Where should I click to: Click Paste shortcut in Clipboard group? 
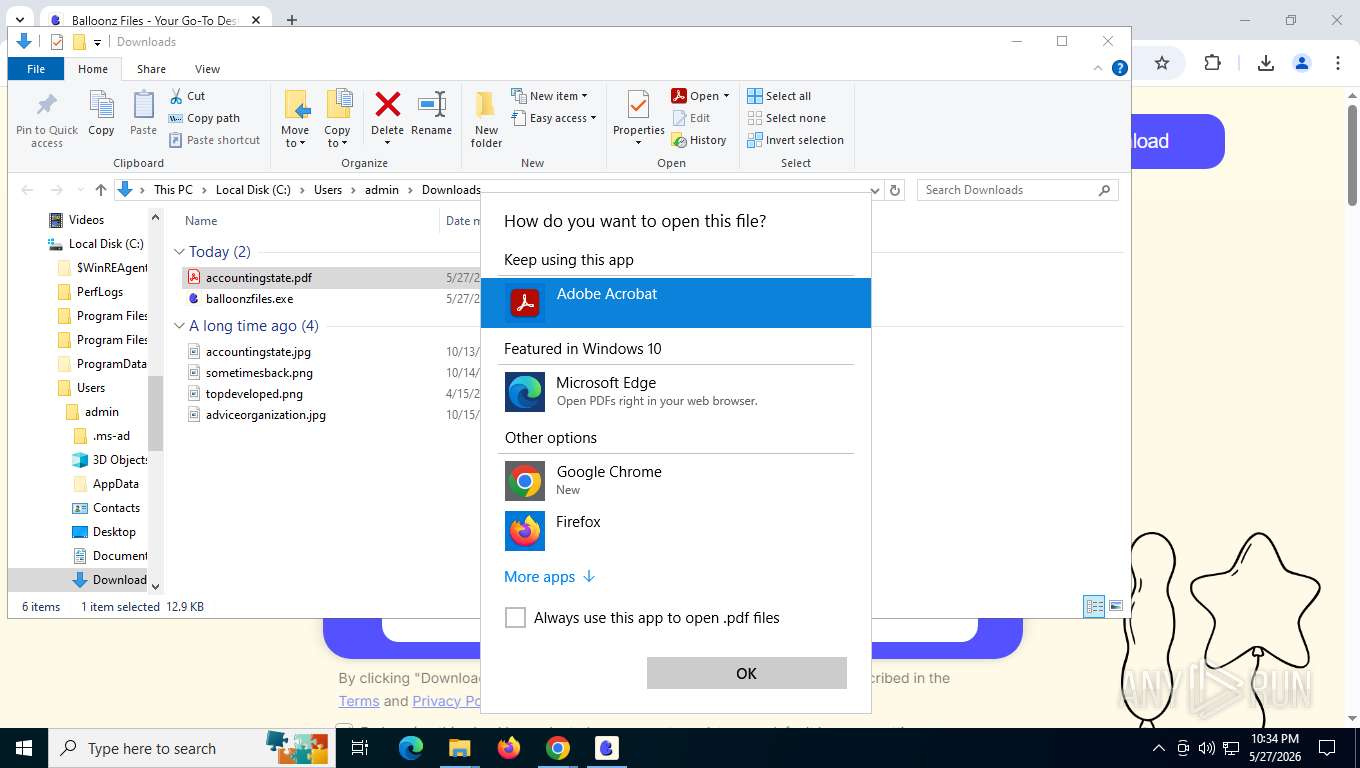click(214, 140)
